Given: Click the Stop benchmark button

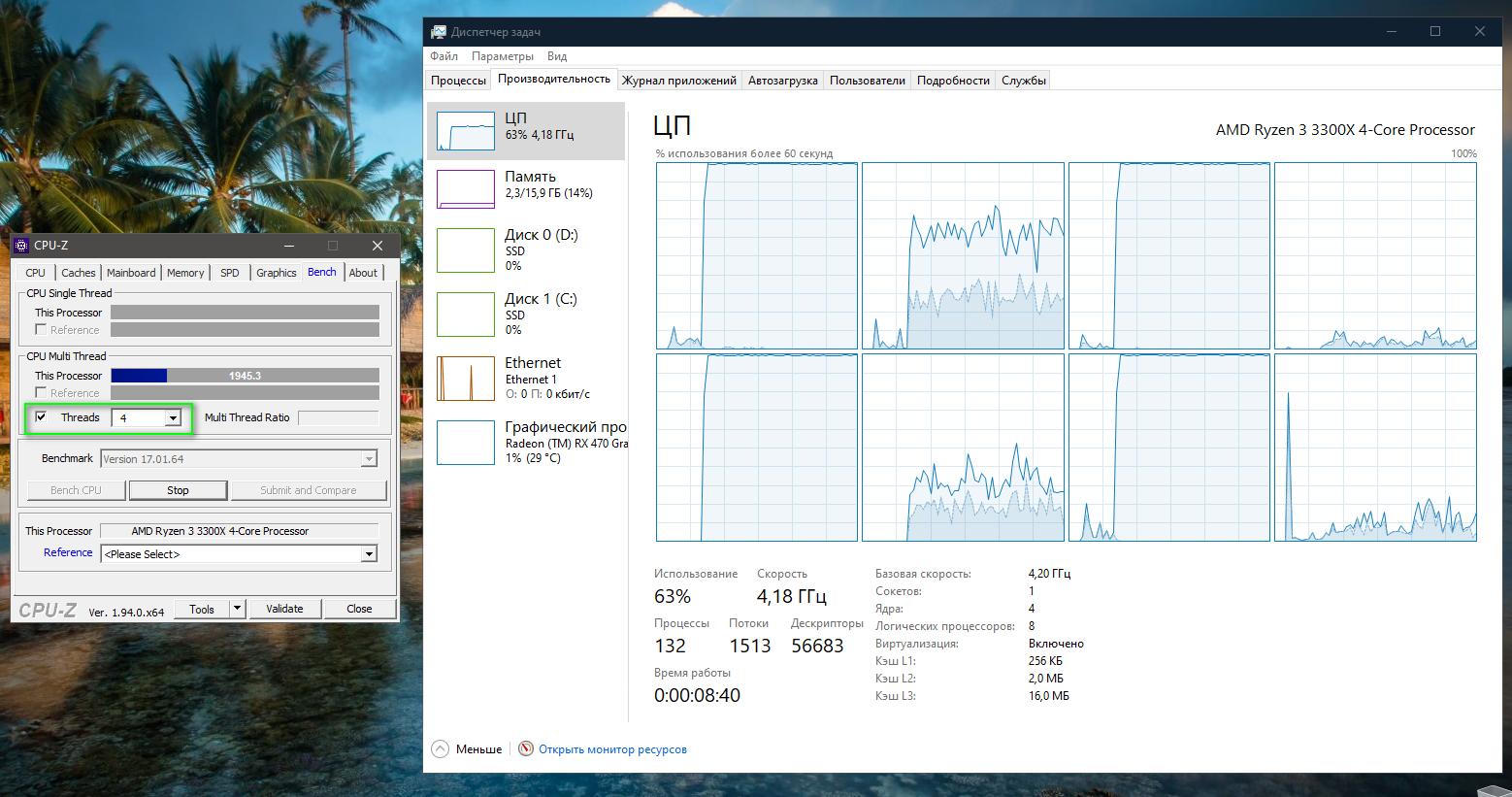Looking at the screenshot, I should (x=178, y=490).
